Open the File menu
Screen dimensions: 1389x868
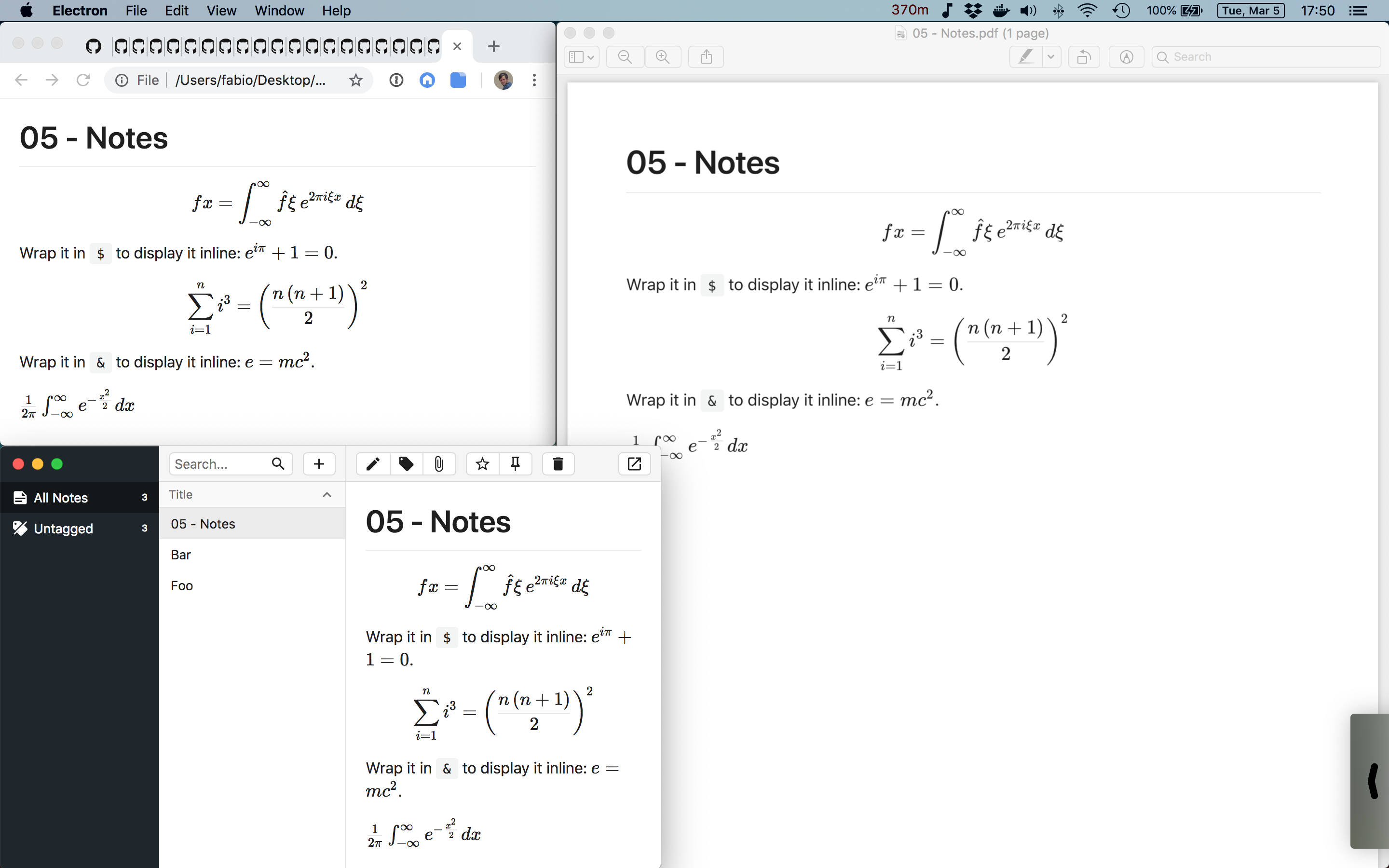click(136, 10)
